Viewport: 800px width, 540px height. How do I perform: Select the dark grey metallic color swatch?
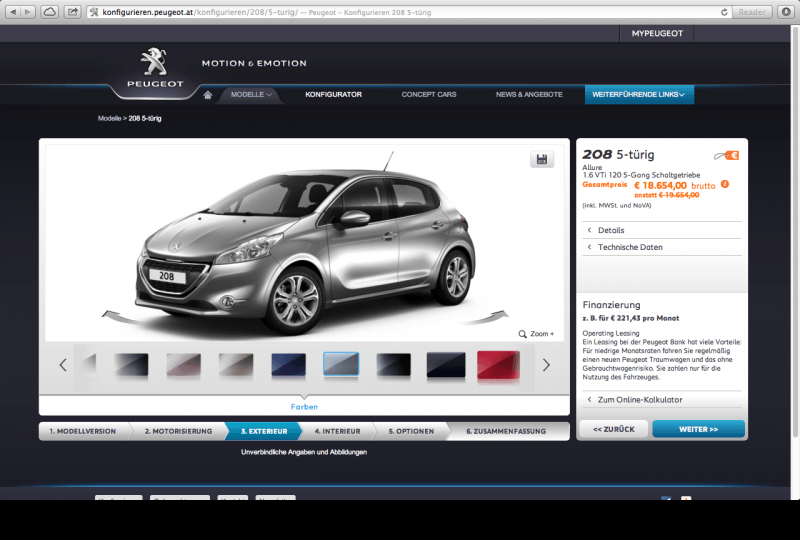[x=131, y=365]
